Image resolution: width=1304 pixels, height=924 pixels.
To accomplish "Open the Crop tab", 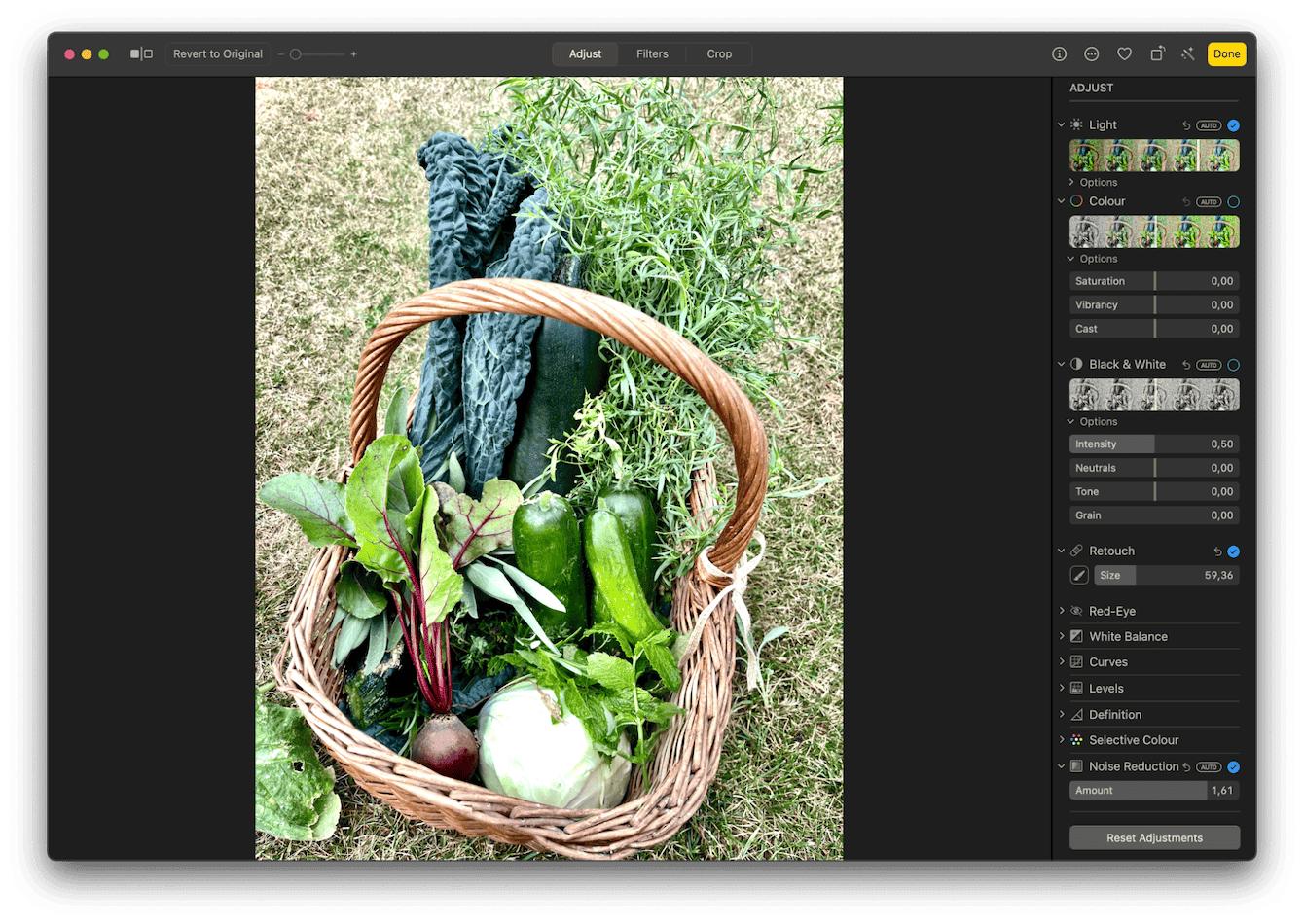I will [x=719, y=53].
